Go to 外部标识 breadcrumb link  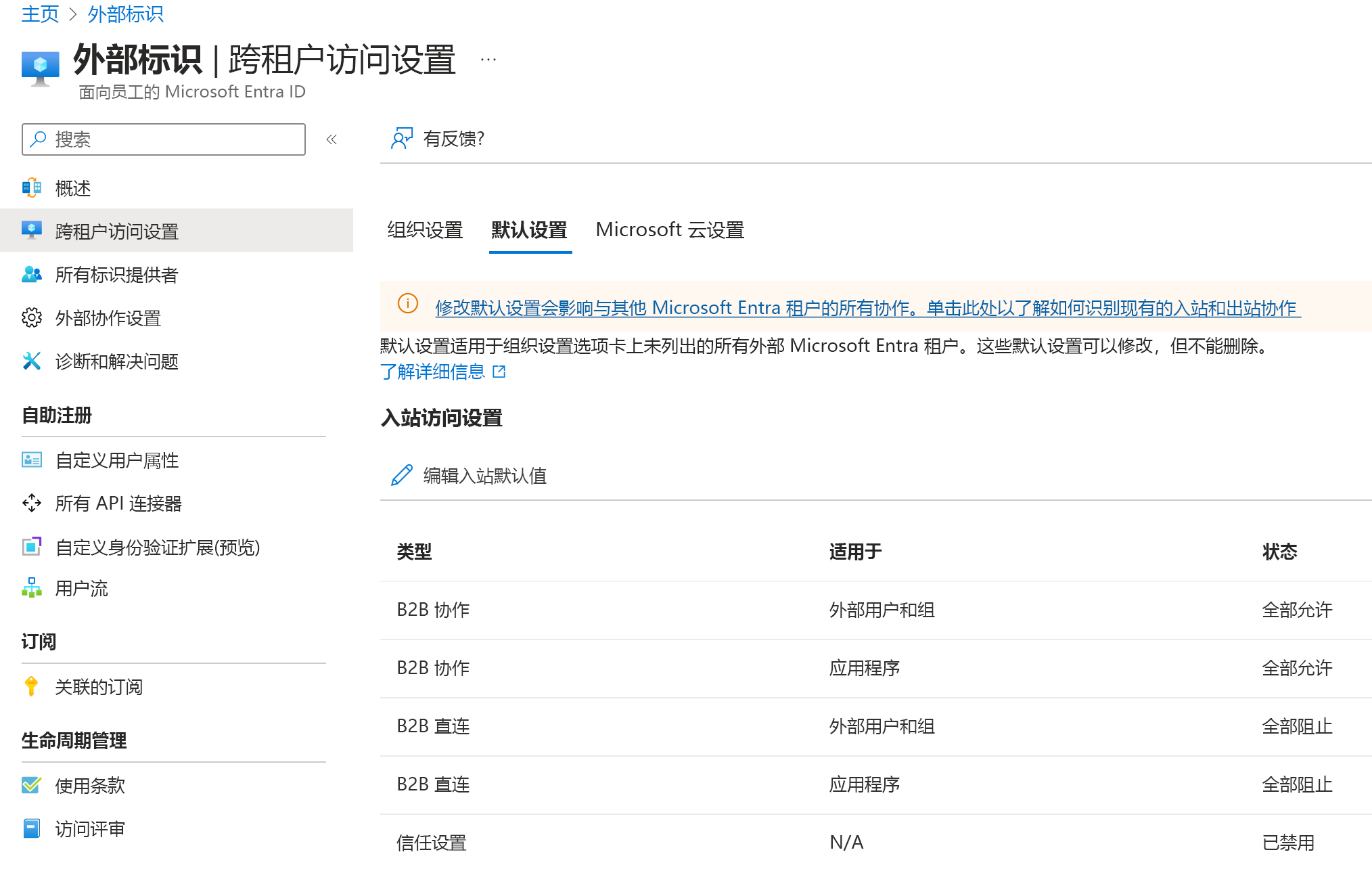125,14
